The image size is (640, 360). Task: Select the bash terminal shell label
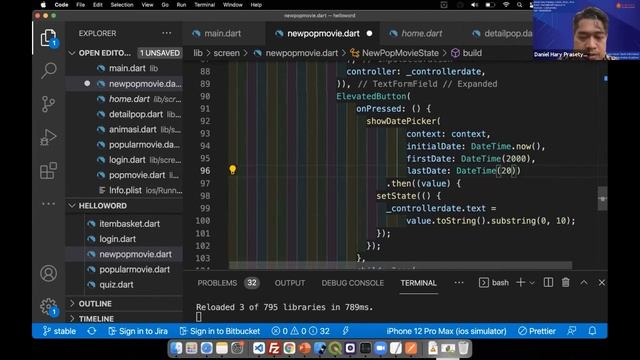coord(494,282)
